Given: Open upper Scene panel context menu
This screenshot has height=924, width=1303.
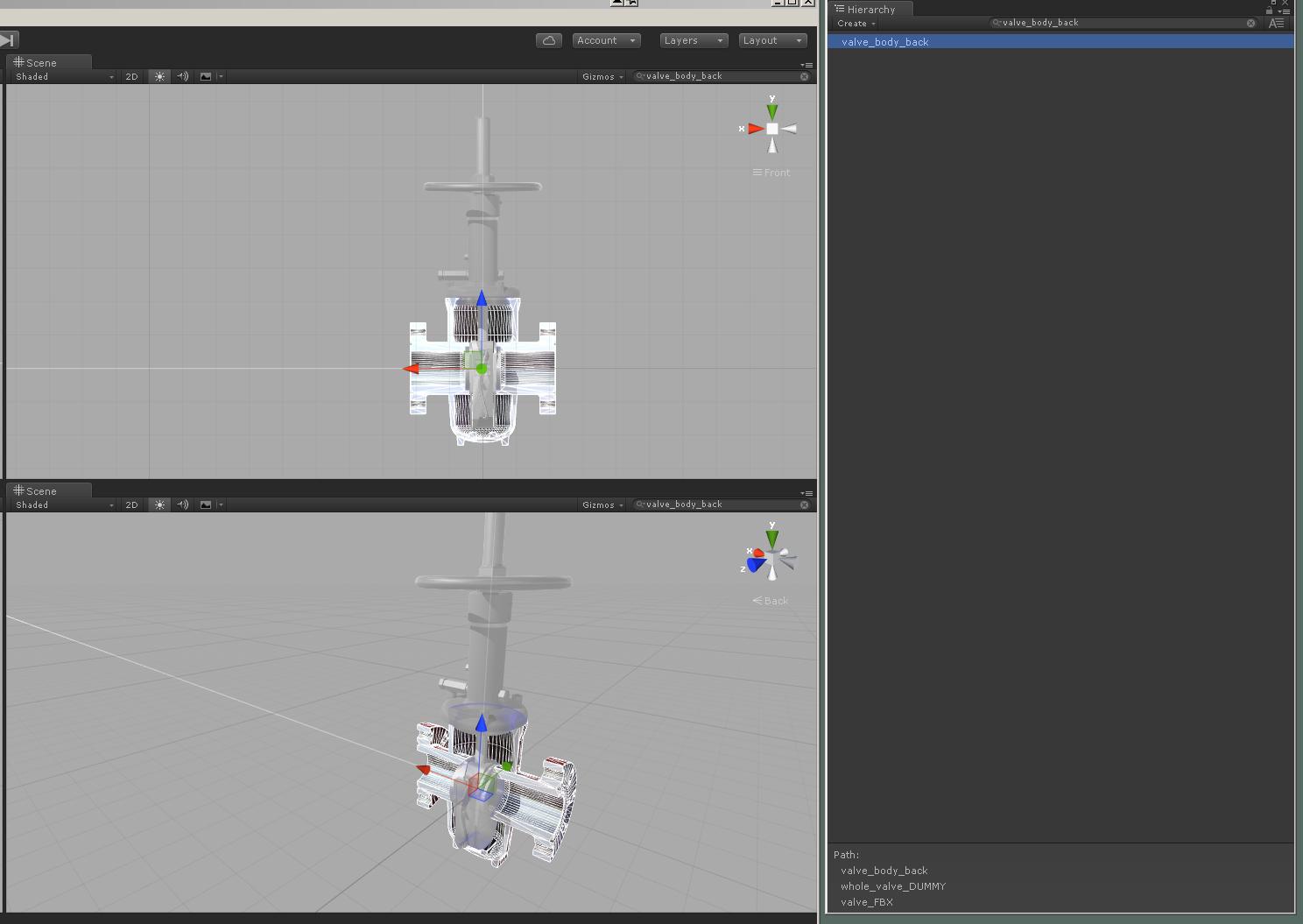Looking at the screenshot, I should click(806, 65).
